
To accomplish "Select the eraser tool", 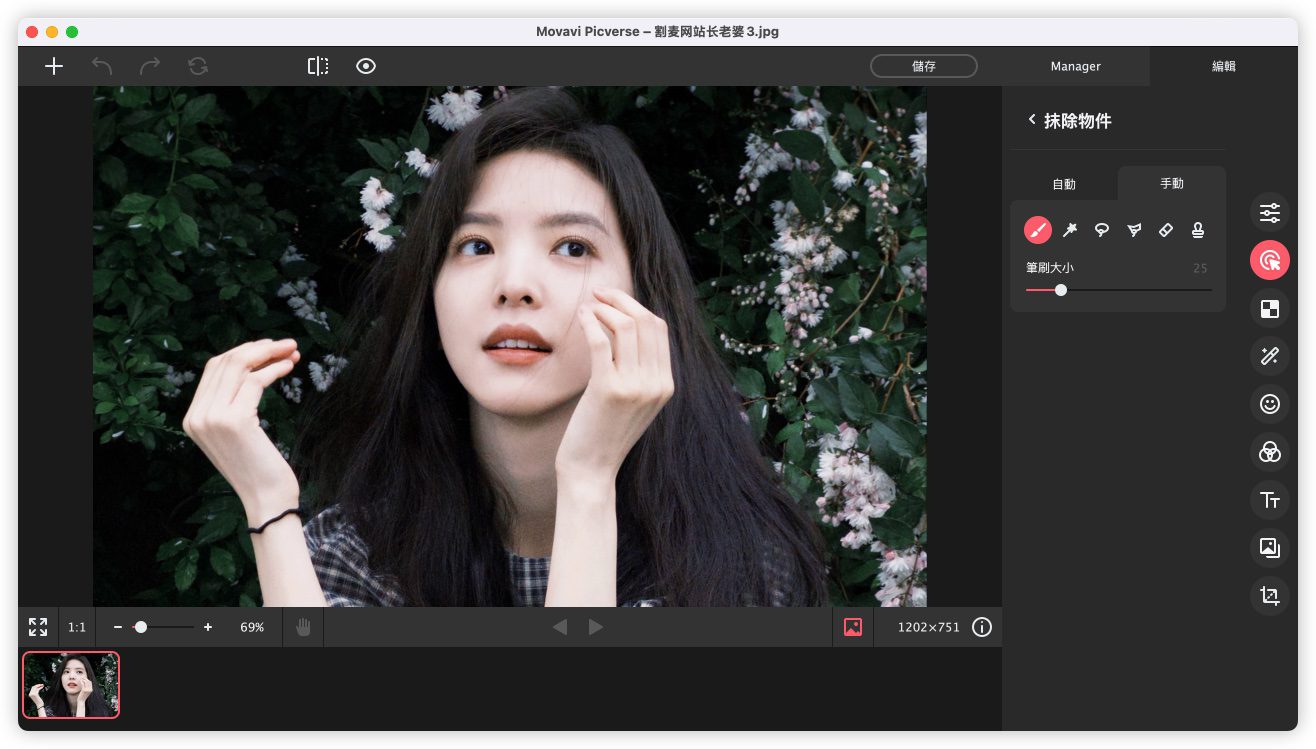I will pos(1166,231).
